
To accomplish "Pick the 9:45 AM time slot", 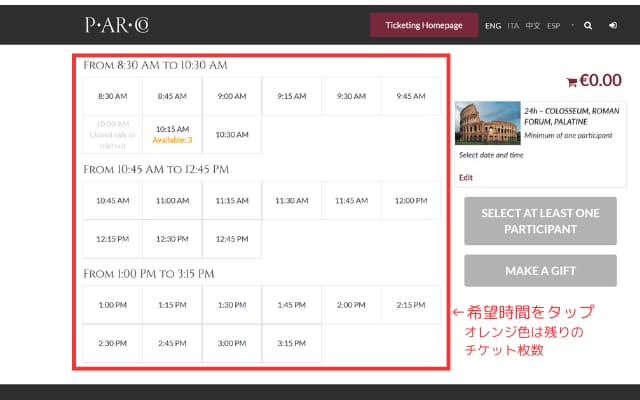I will [410, 96].
